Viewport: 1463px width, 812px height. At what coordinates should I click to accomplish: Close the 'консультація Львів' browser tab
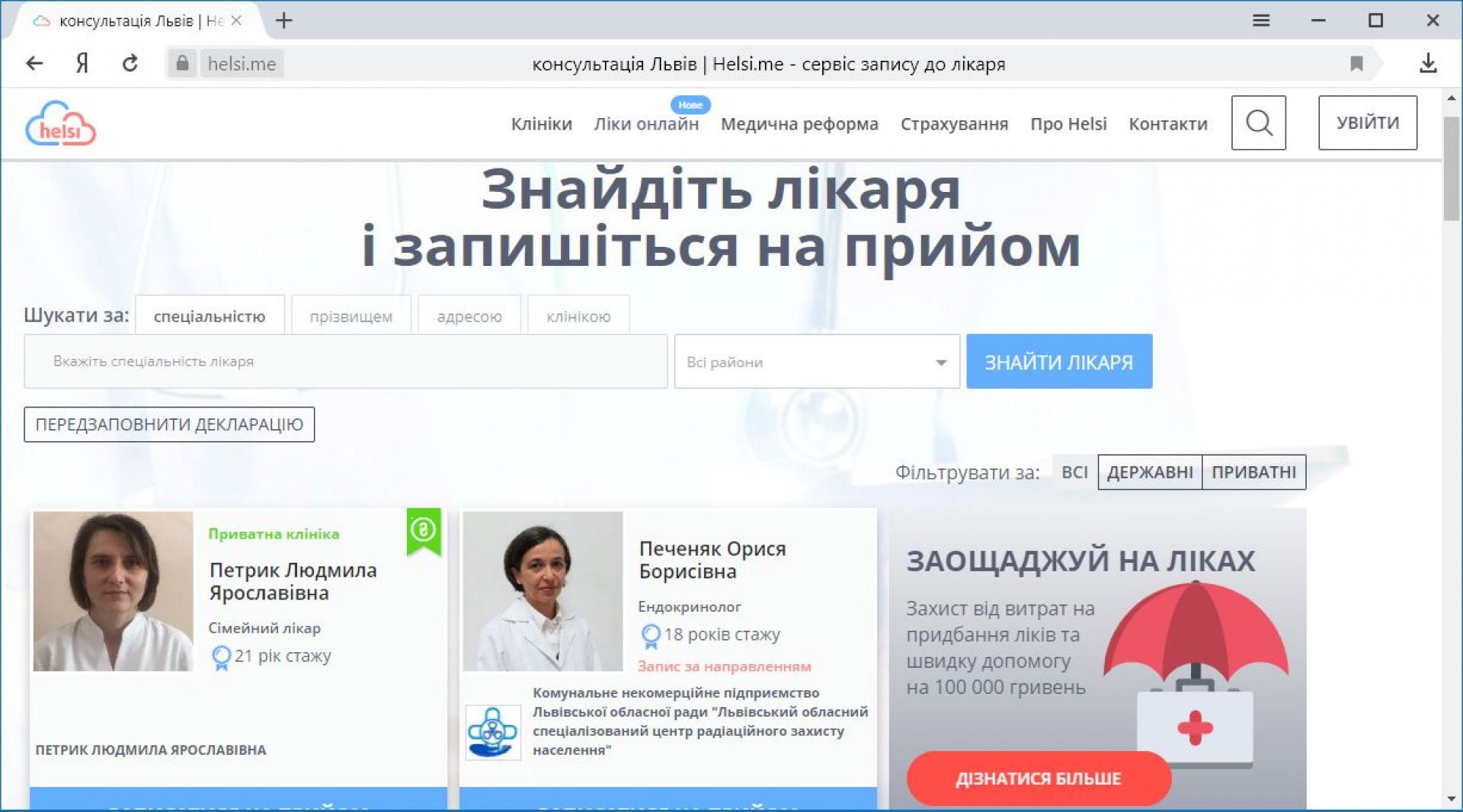tap(236, 21)
